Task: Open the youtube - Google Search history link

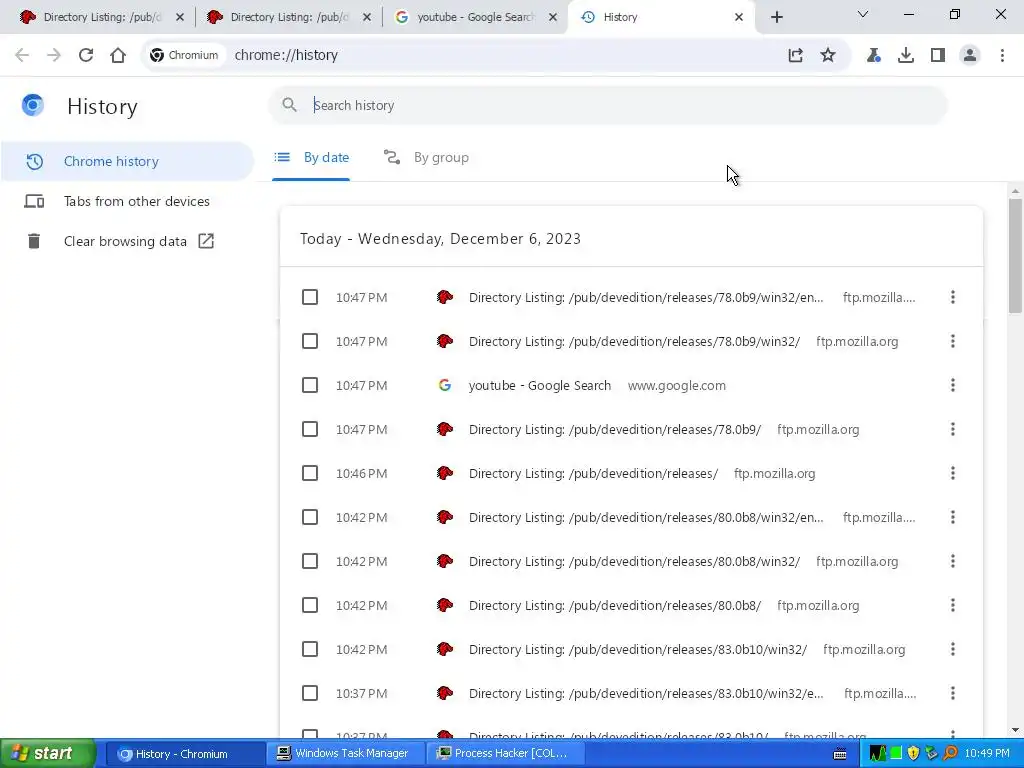Action: tap(539, 385)
